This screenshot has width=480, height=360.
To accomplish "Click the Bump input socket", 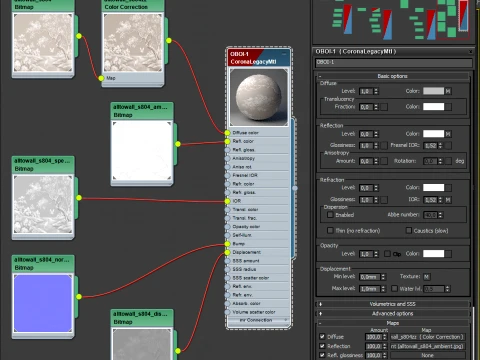I will (x=227, y=244).
